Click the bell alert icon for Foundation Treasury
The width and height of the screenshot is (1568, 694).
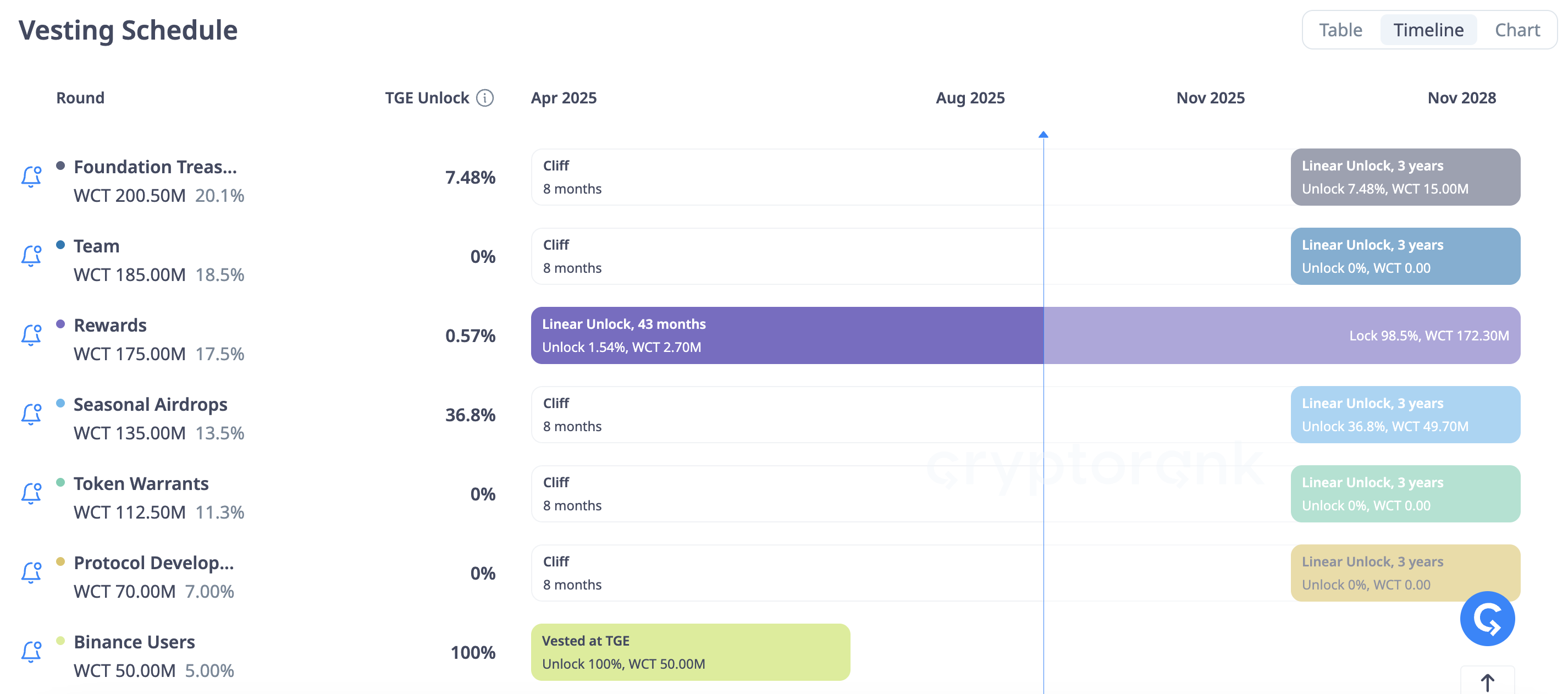[32, 177]
